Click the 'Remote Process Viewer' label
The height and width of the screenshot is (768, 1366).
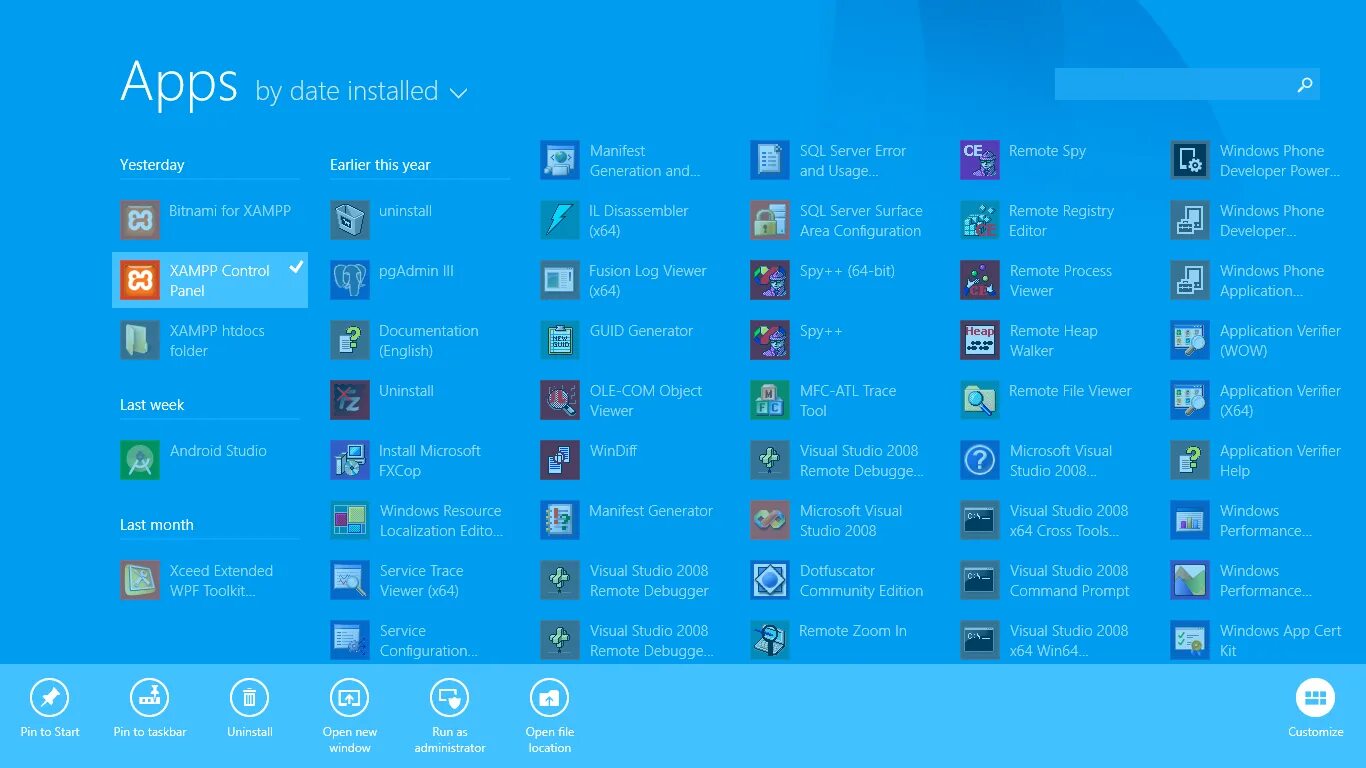(x=1061, y=281)
